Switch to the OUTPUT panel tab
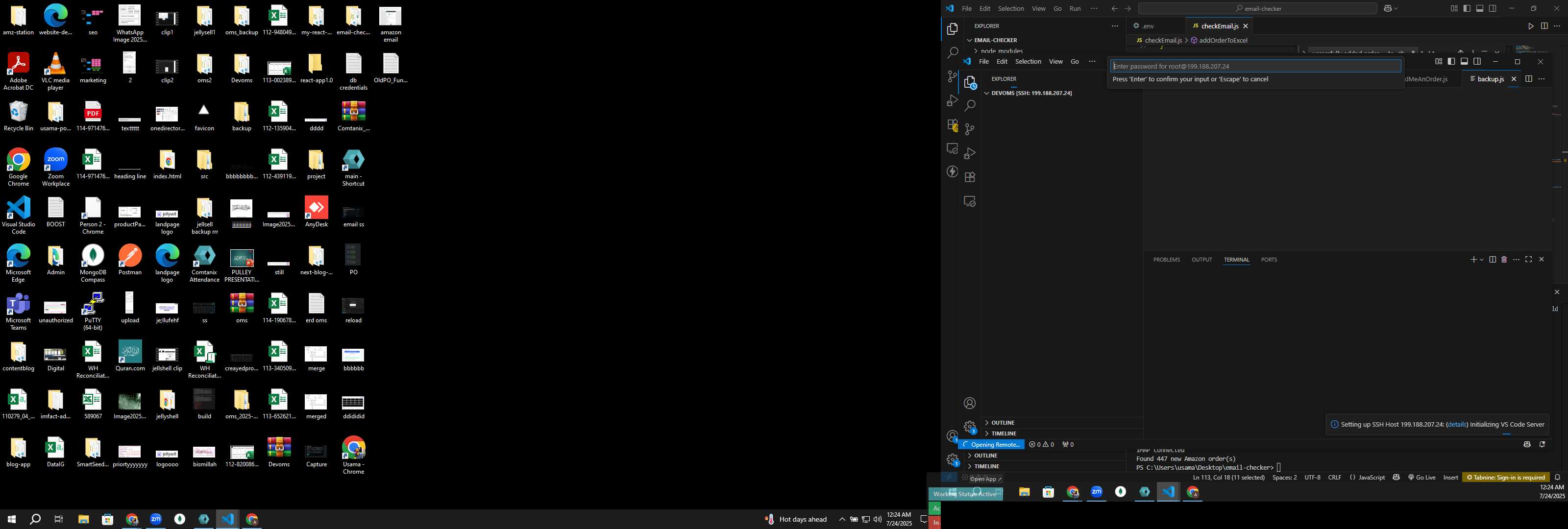The width and height of the screenshot is (1568, 529). click(x=1201, y=260)
